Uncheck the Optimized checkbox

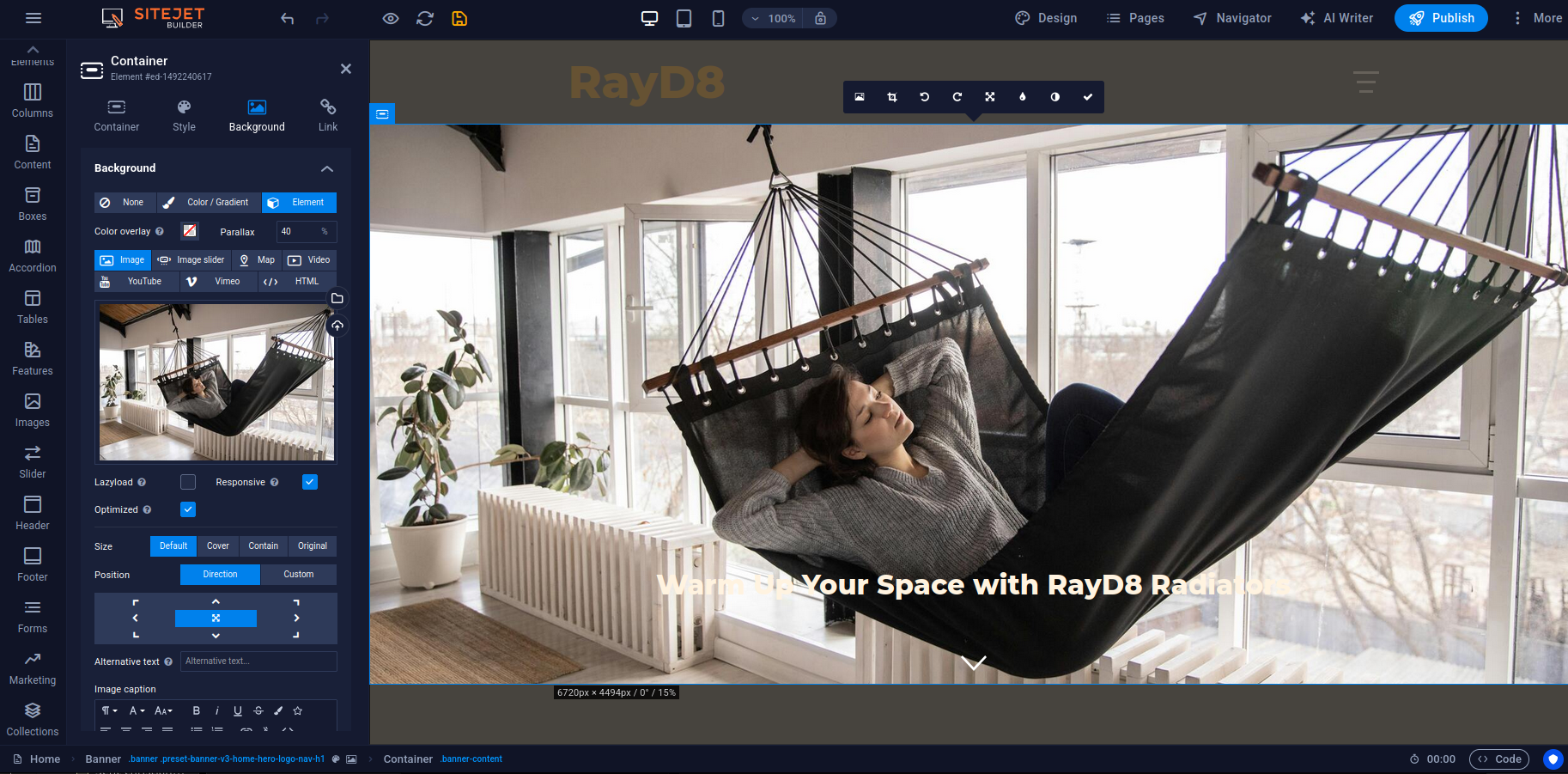[188, 510]
